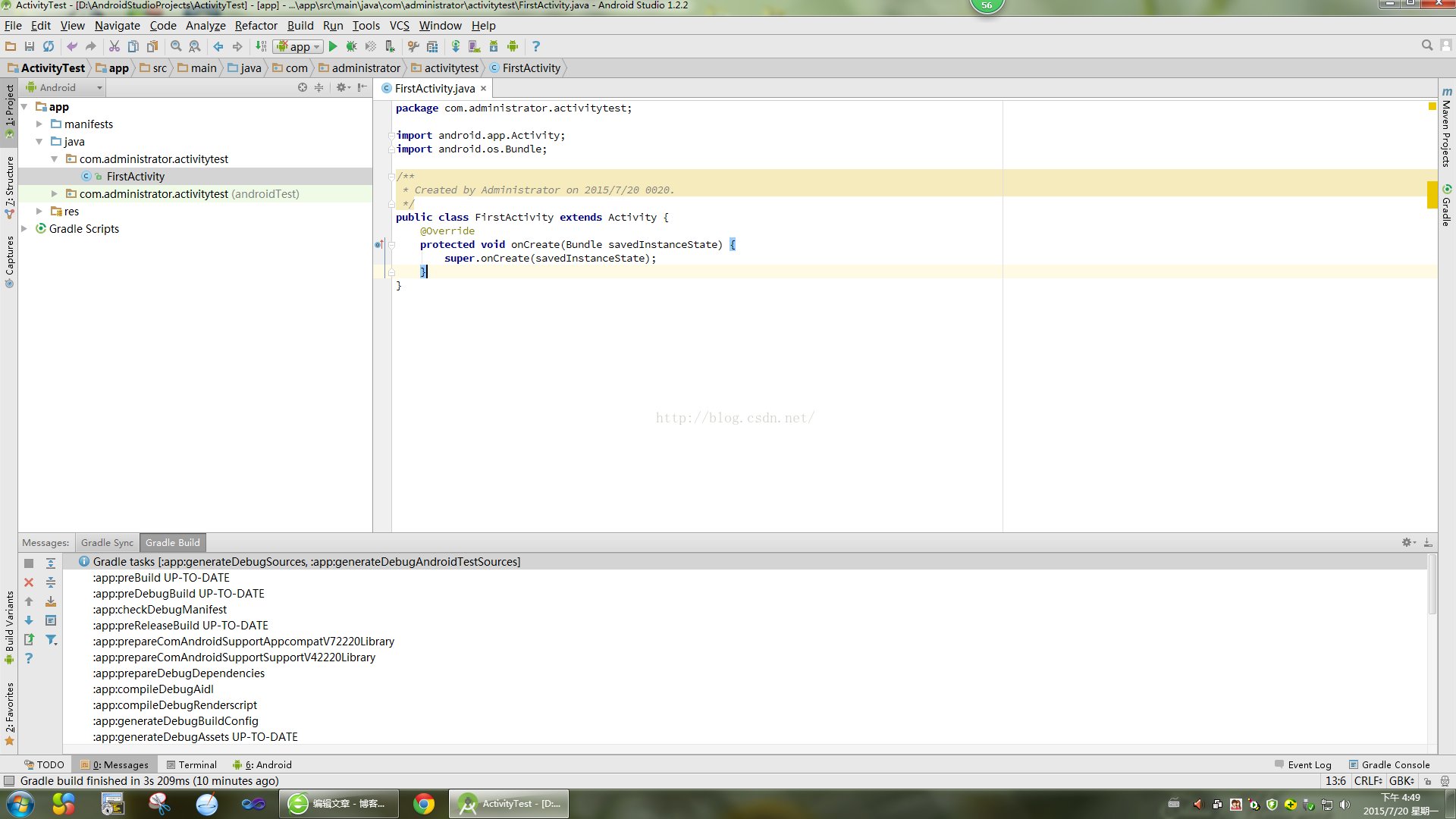1456x819 pixels.
Task: Make project with the binary arrow icon
Action: pyautogui.click(x=261, y=46)
